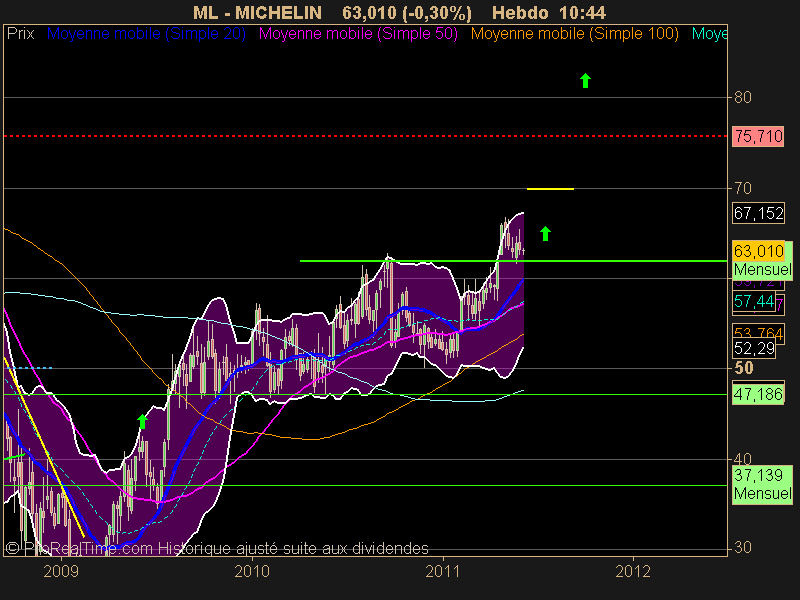Select the green 37,139 level label

coord(758,476)
